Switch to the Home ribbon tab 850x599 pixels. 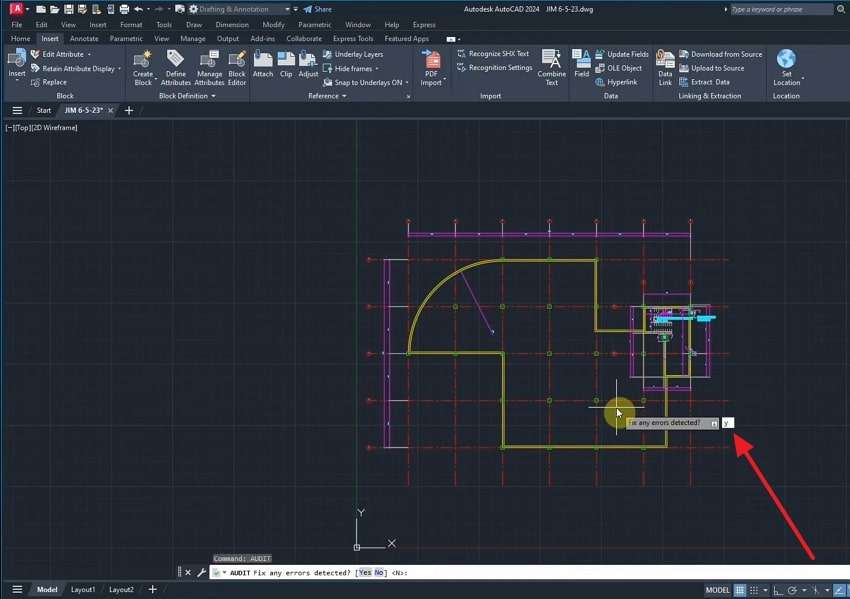[21, 39]
